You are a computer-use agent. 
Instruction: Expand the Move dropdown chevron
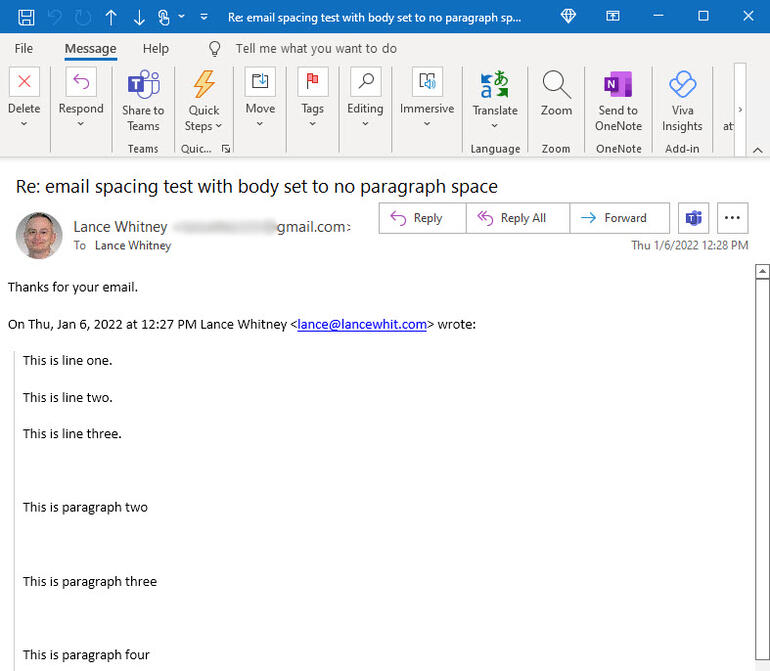click(x=260, y=124)
